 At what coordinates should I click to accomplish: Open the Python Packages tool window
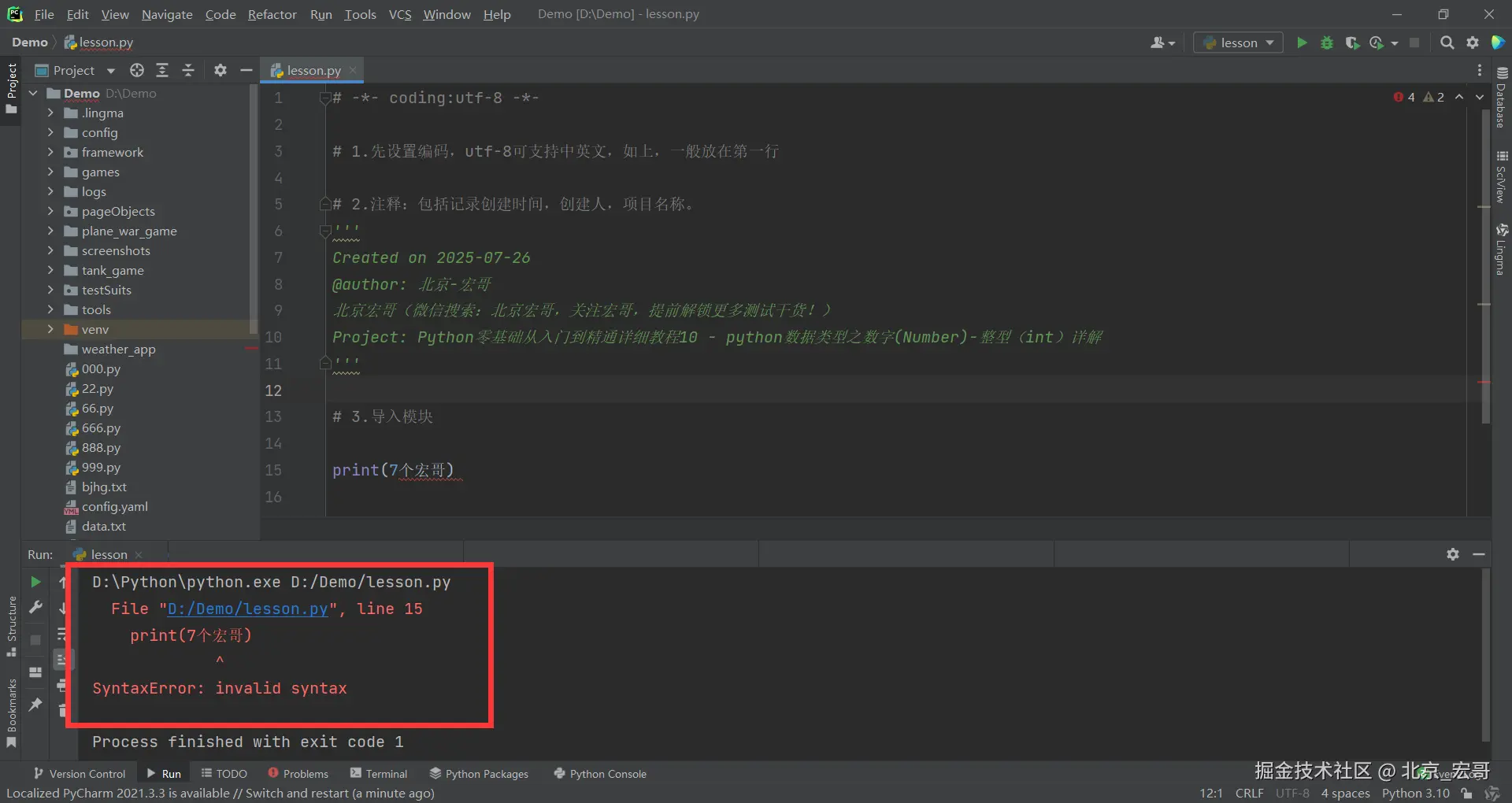click(479, 774)
